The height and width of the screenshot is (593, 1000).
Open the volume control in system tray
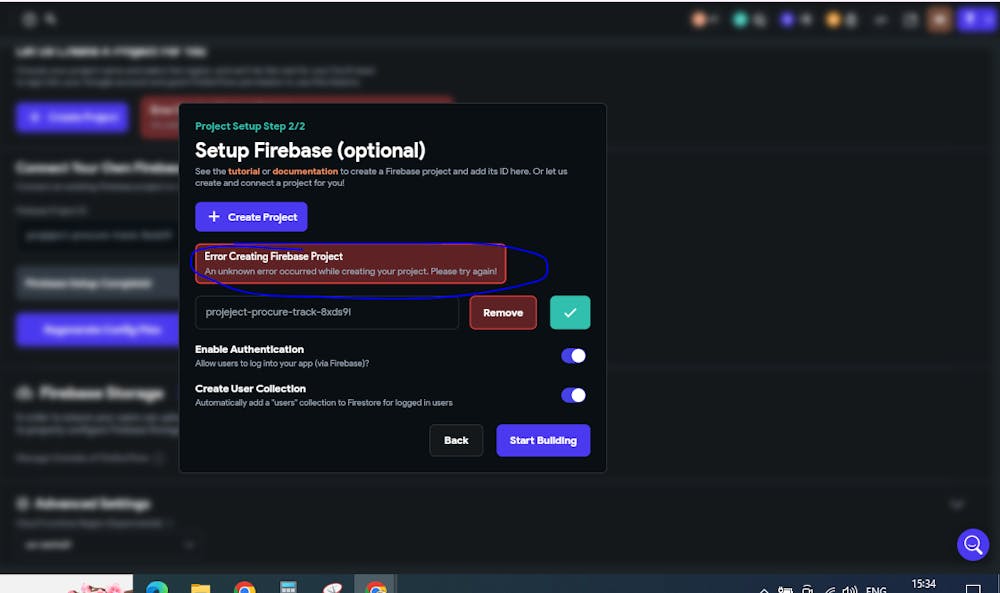tap(849, 589)
